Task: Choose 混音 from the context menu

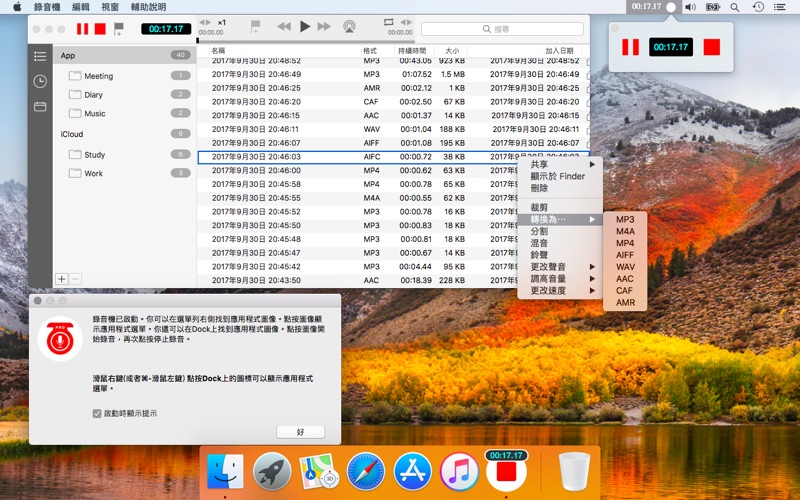Action: pos(560,243)
